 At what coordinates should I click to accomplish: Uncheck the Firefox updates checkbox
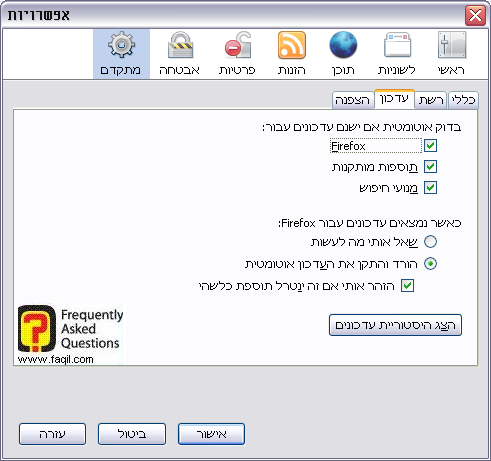430,146
